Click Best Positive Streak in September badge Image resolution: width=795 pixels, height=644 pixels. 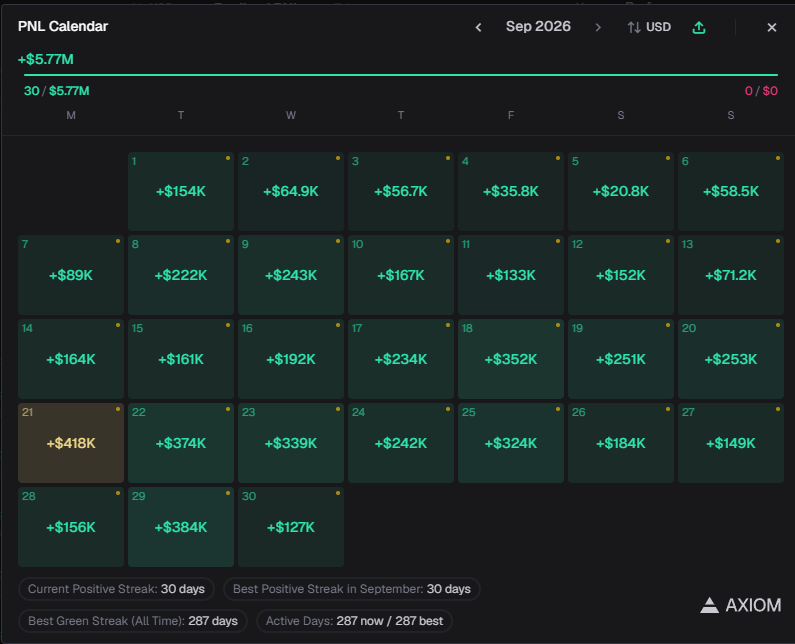tap(351, 589)
